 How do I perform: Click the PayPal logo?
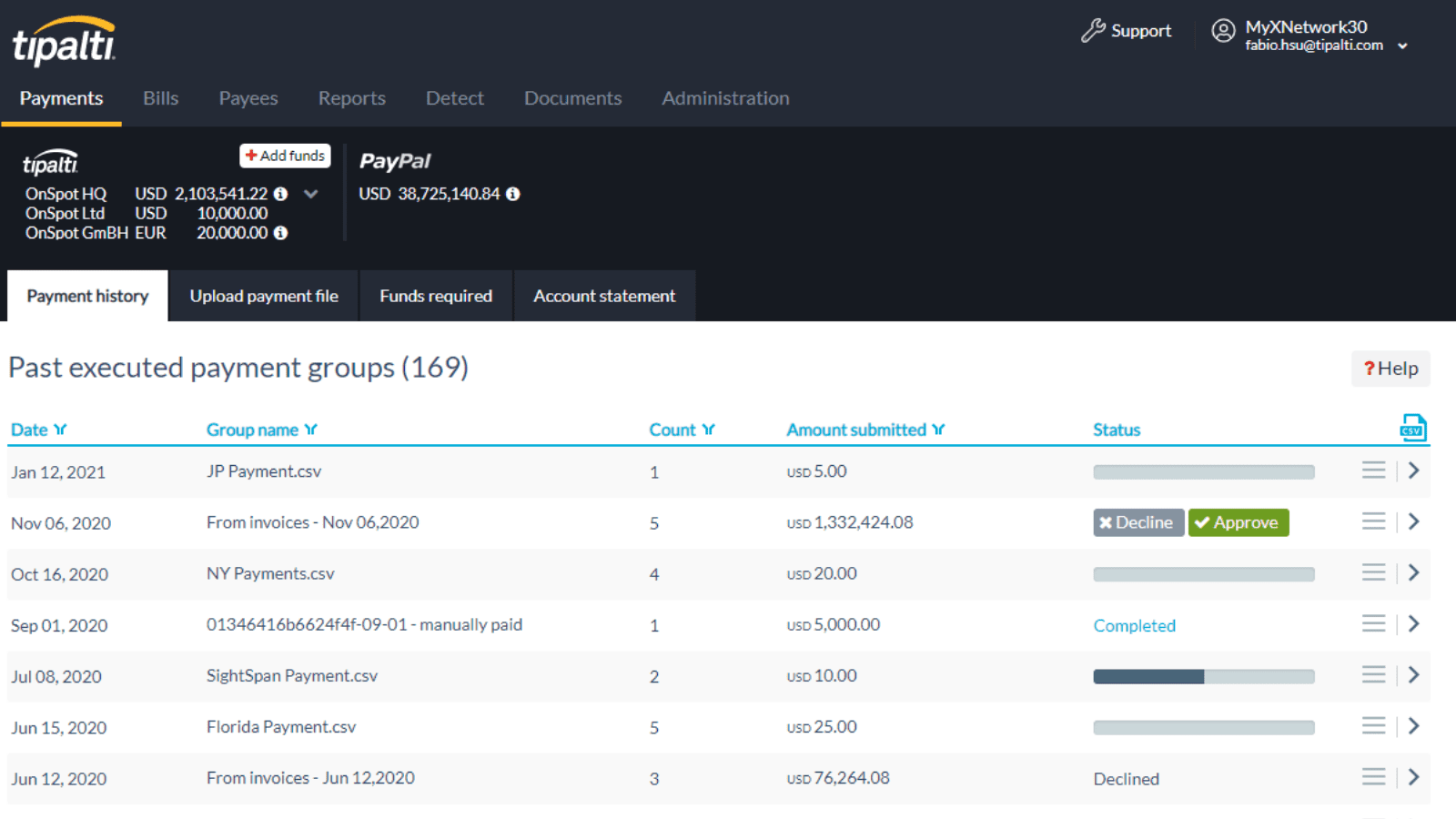(395, 162)
